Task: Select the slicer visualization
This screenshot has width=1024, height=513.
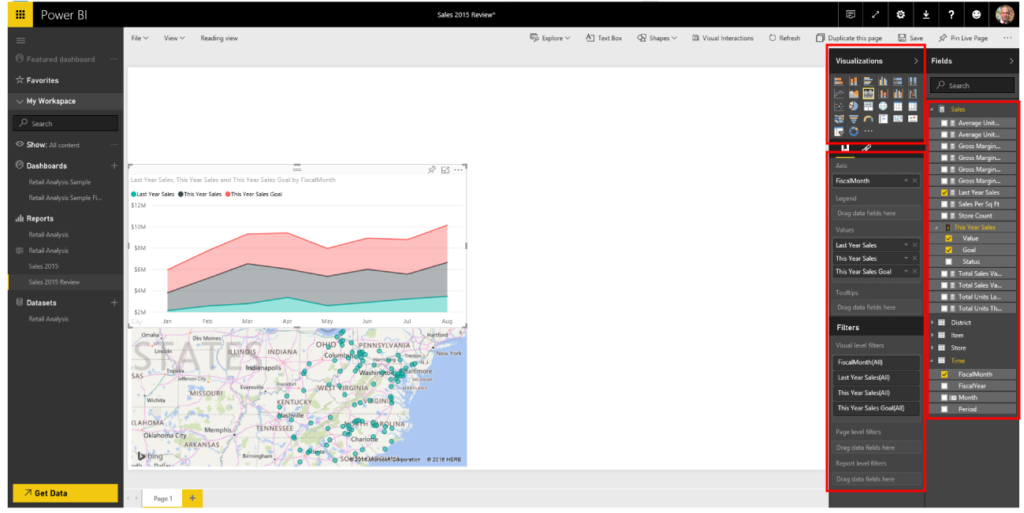Action: click(x=839, y=131)
